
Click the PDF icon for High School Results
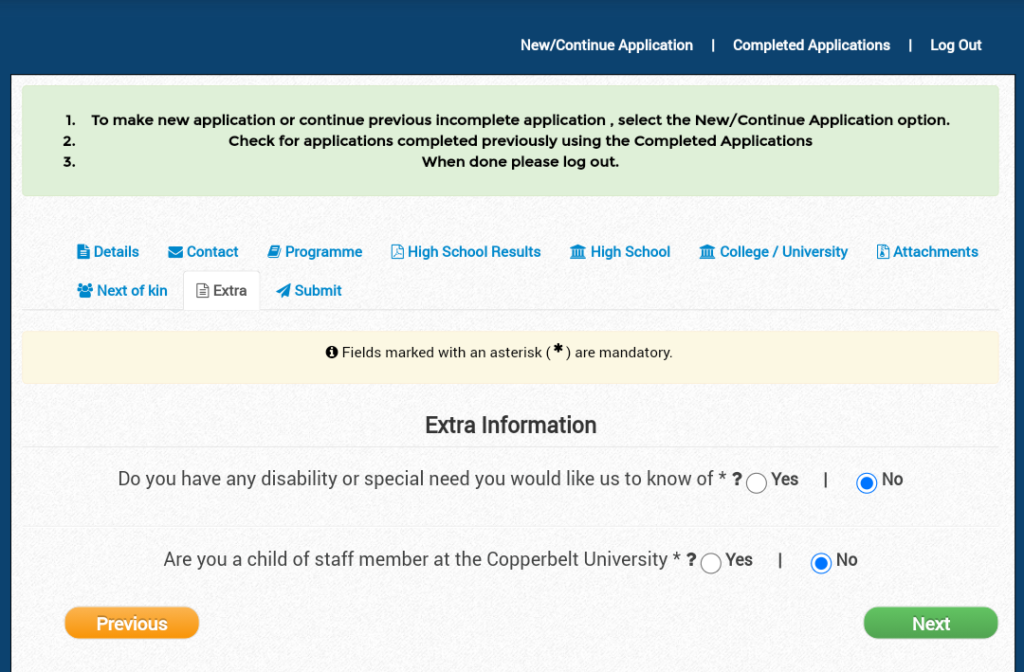(x=397, y=252)
